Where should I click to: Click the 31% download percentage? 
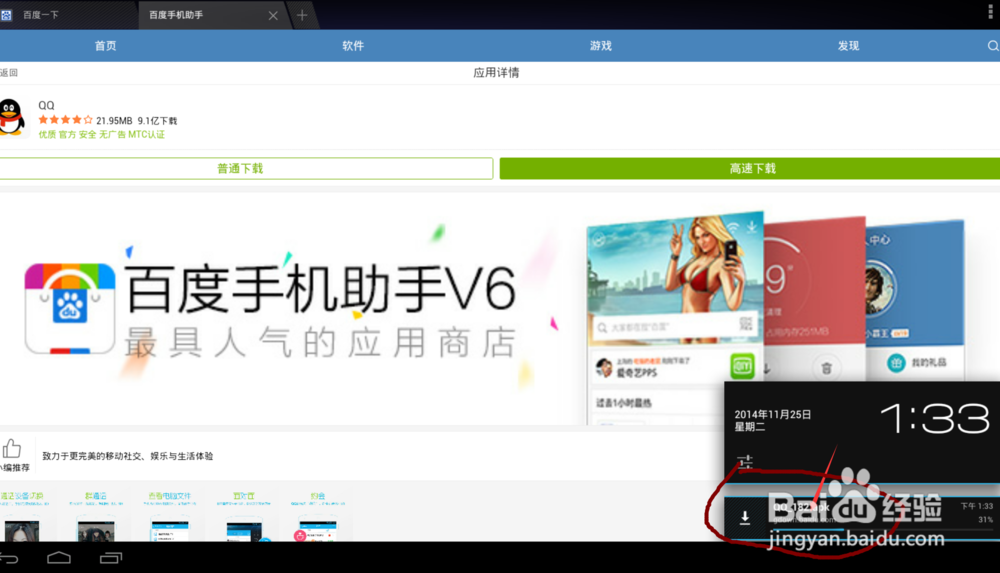(x=985, y=520)
